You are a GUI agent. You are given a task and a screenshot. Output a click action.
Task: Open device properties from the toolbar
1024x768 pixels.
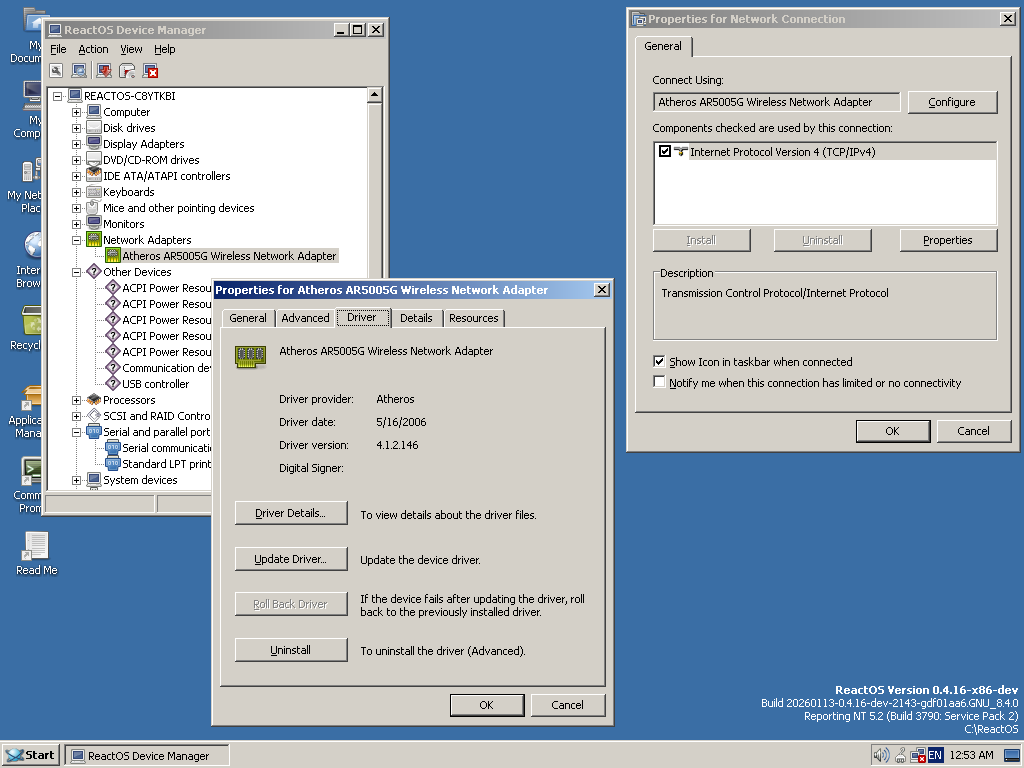[x=56, y=71]
